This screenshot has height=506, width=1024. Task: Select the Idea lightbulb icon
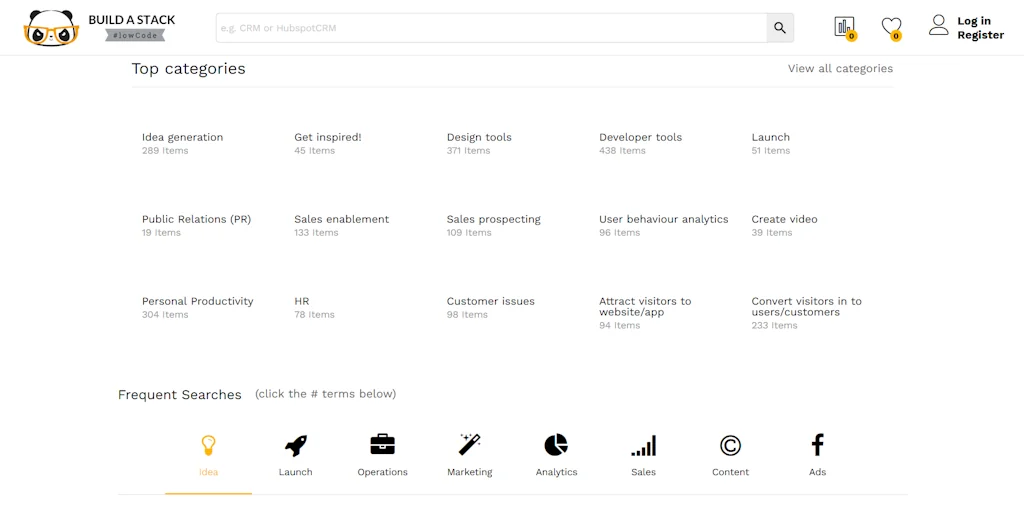[x=208, y=445]
